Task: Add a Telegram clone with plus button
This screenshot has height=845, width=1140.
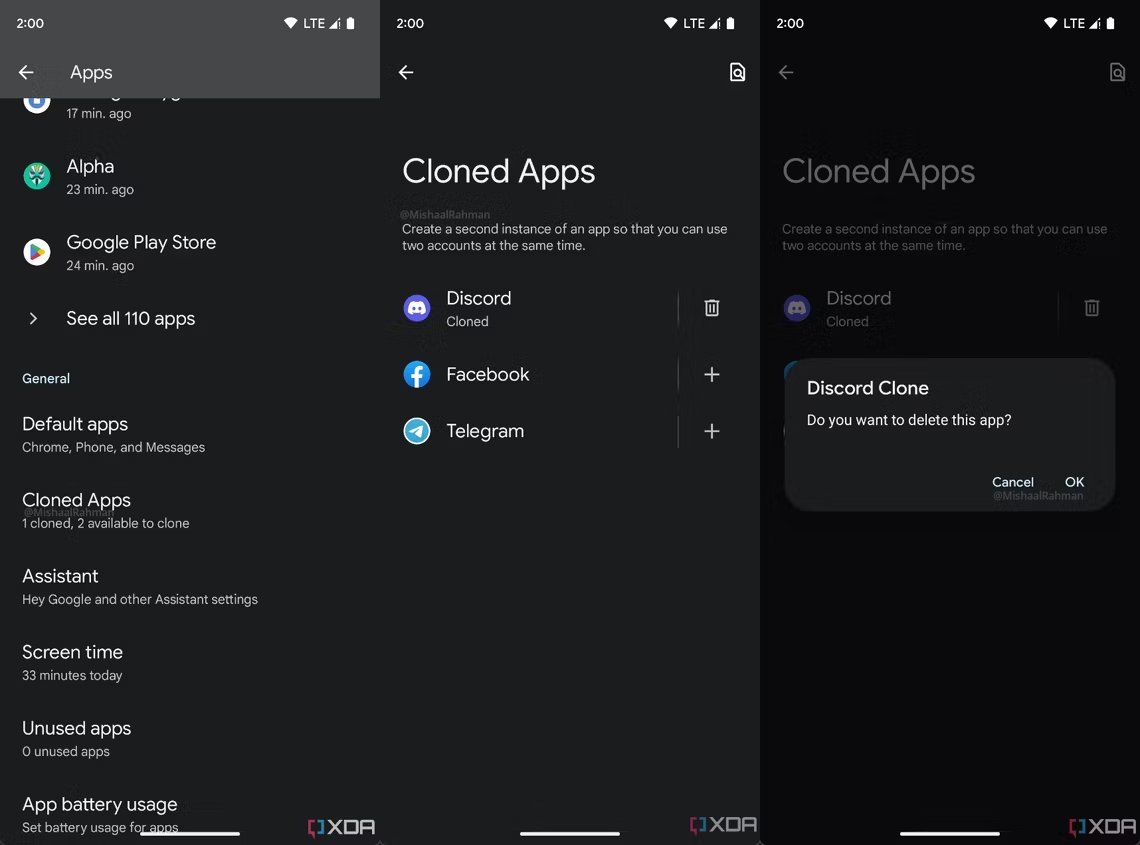Action: (x=711, y=431)
